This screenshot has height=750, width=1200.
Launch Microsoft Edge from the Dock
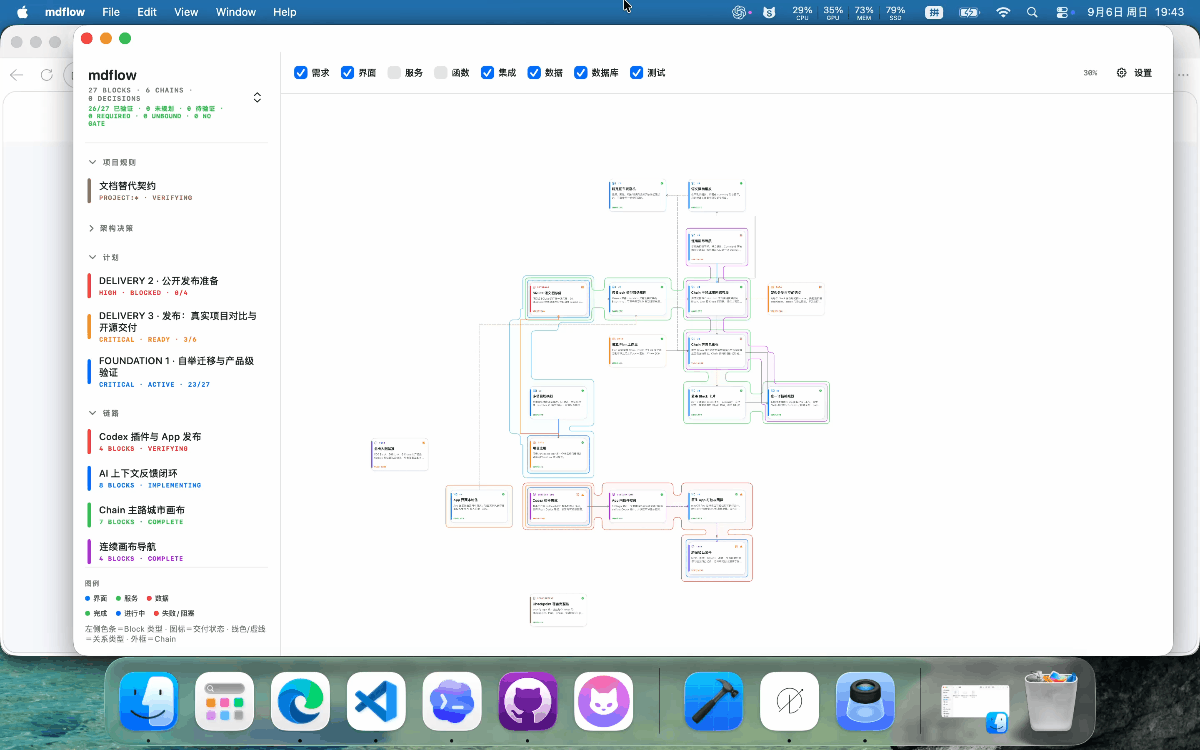tap(300, 701)
